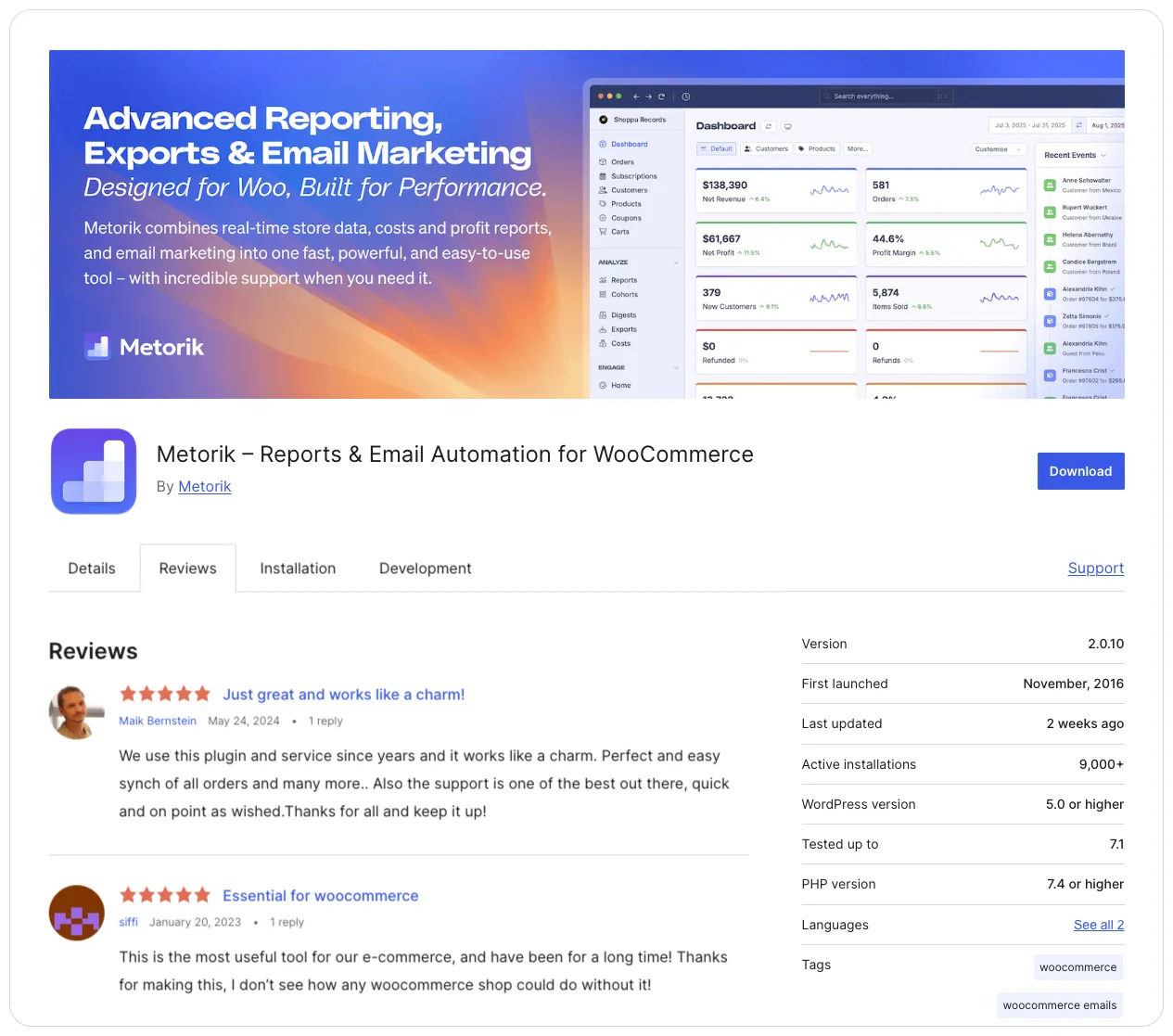Screen dimensions: 1173x1036
Task: Open the Metorik author link
Action: [x=204, y=487]
